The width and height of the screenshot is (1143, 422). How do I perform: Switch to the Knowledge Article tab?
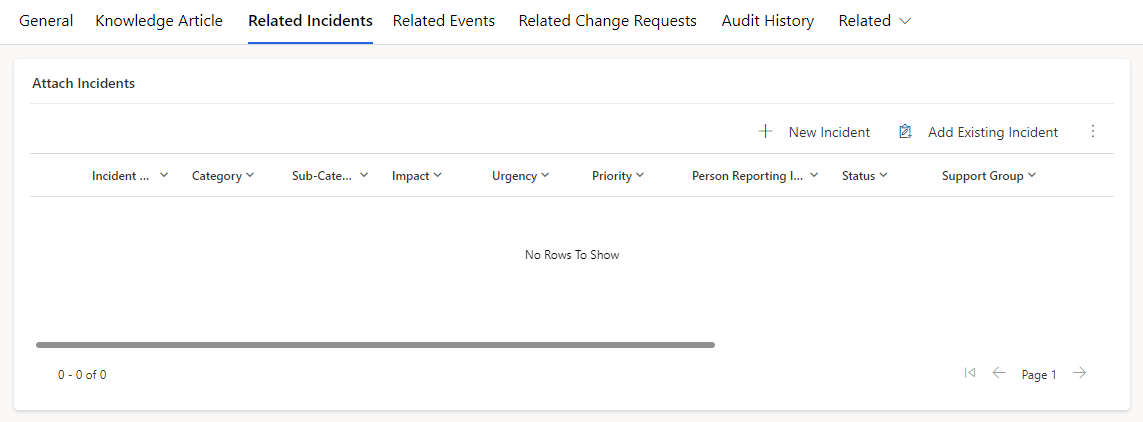click(159, 21)
